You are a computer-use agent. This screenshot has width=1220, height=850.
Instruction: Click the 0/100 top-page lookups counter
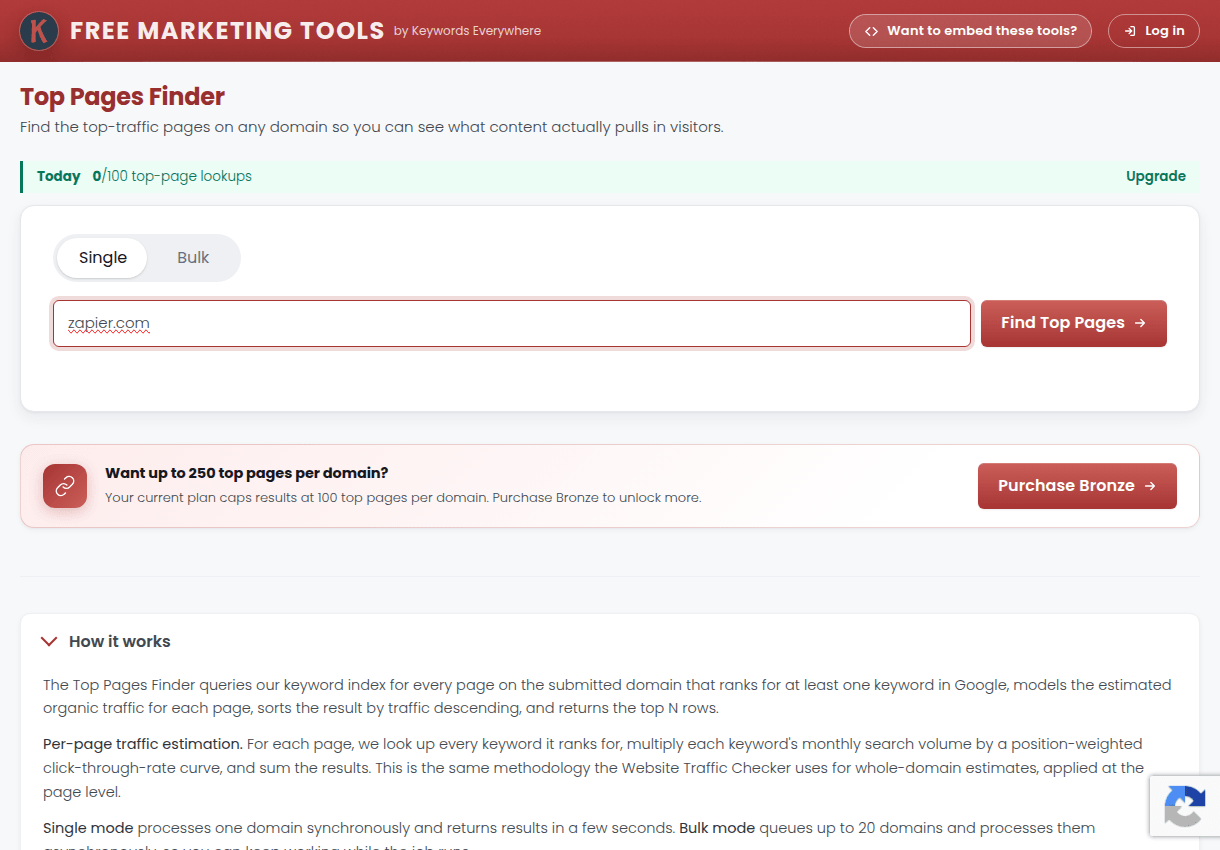click(172, 176)
